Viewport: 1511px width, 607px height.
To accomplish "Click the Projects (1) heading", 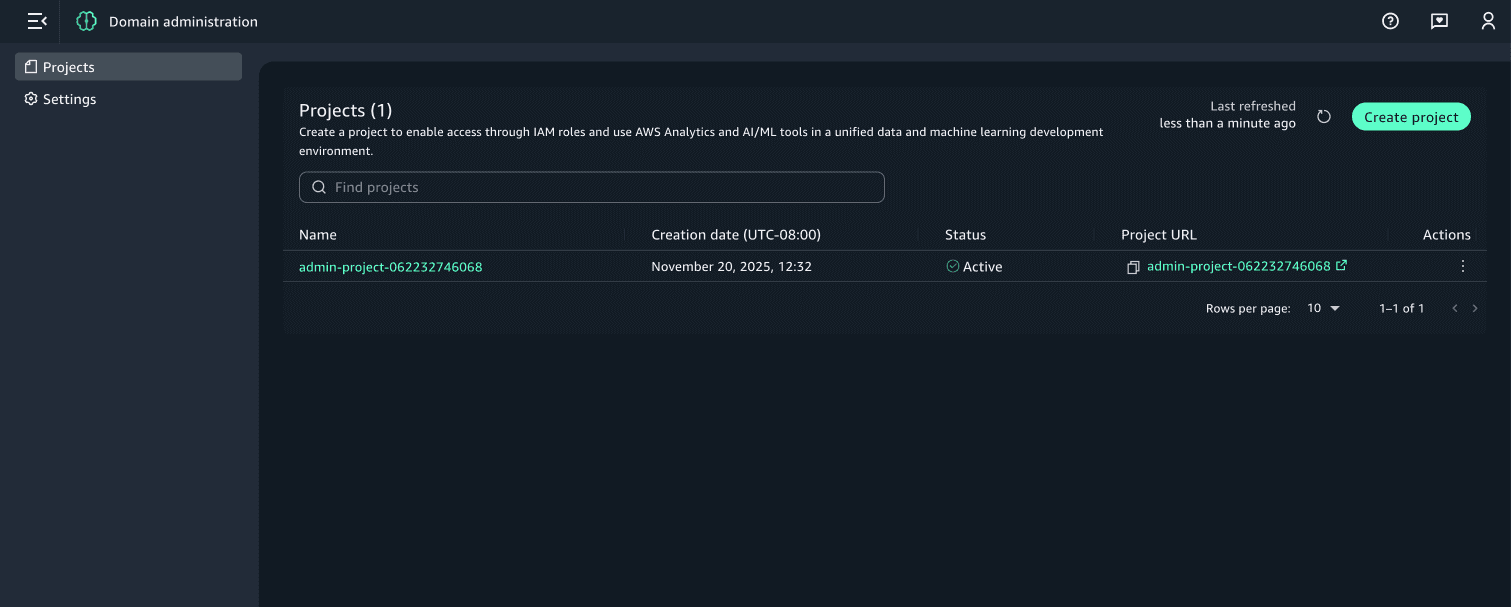I will click(346, 110).
